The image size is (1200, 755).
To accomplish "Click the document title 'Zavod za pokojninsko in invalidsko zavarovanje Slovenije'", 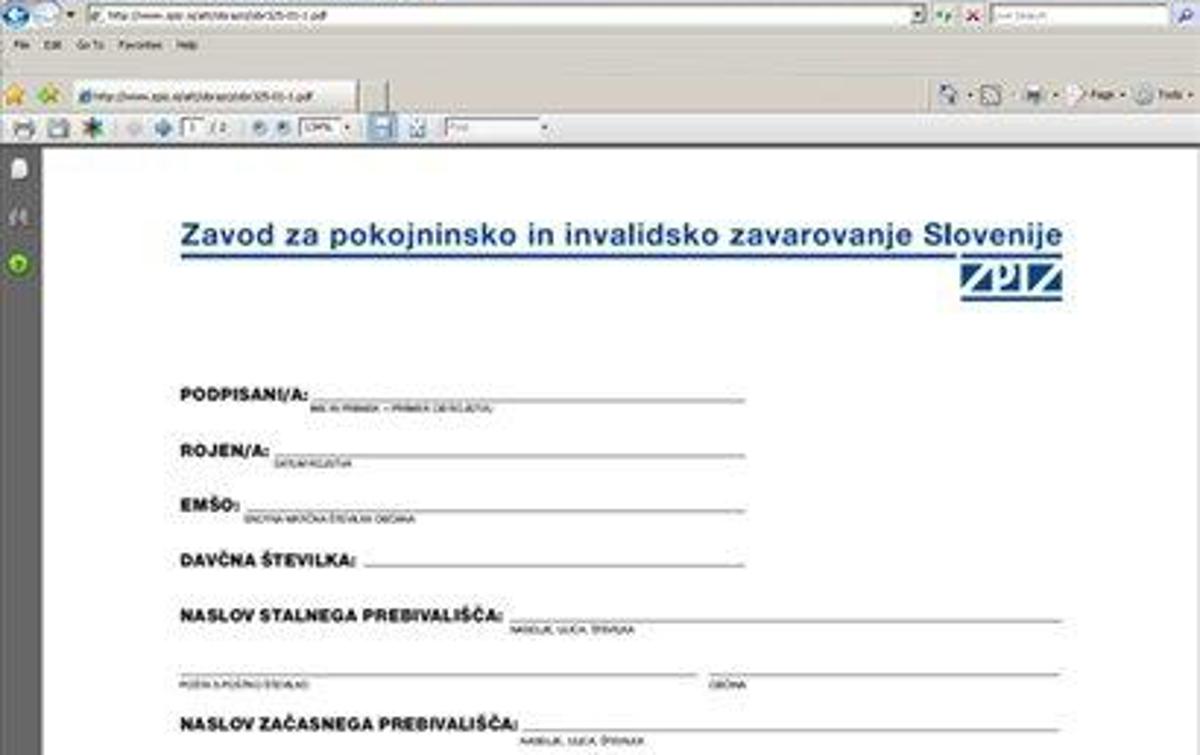I will [621, 235].
